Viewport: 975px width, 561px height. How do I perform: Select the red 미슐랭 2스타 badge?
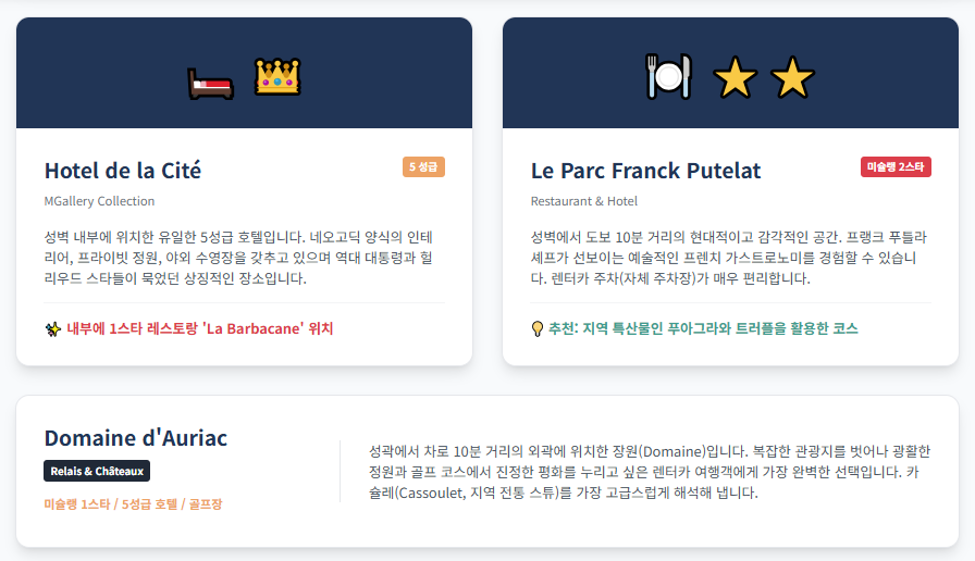[x=895, y=167]
